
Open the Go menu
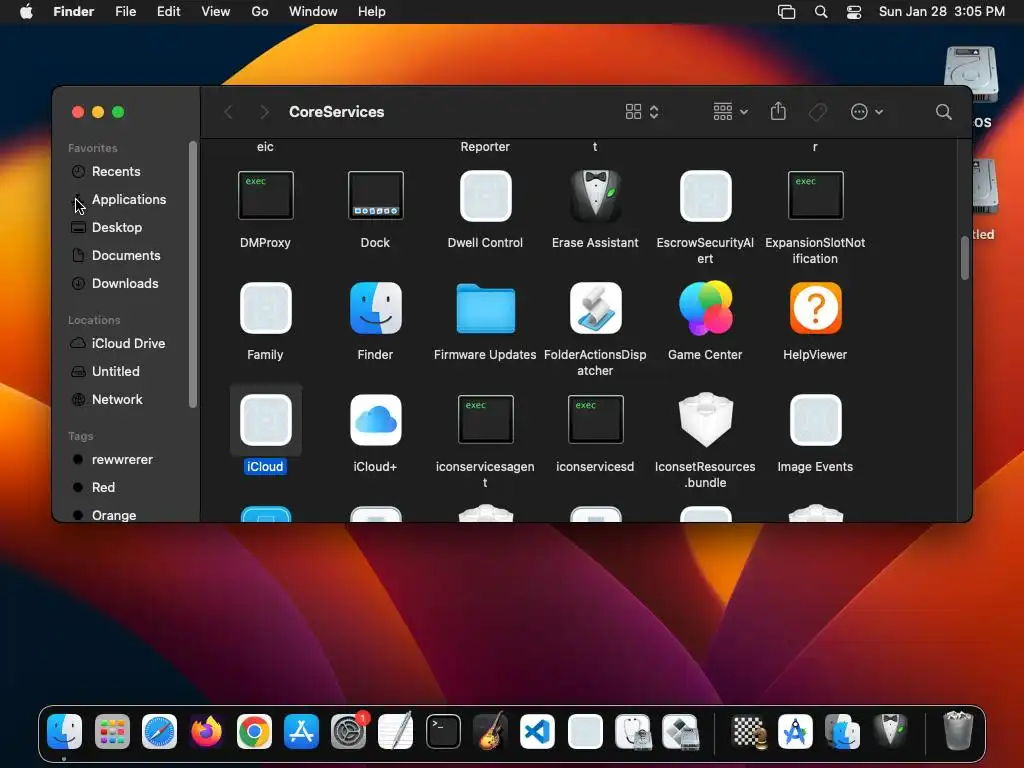click(260, 12)
